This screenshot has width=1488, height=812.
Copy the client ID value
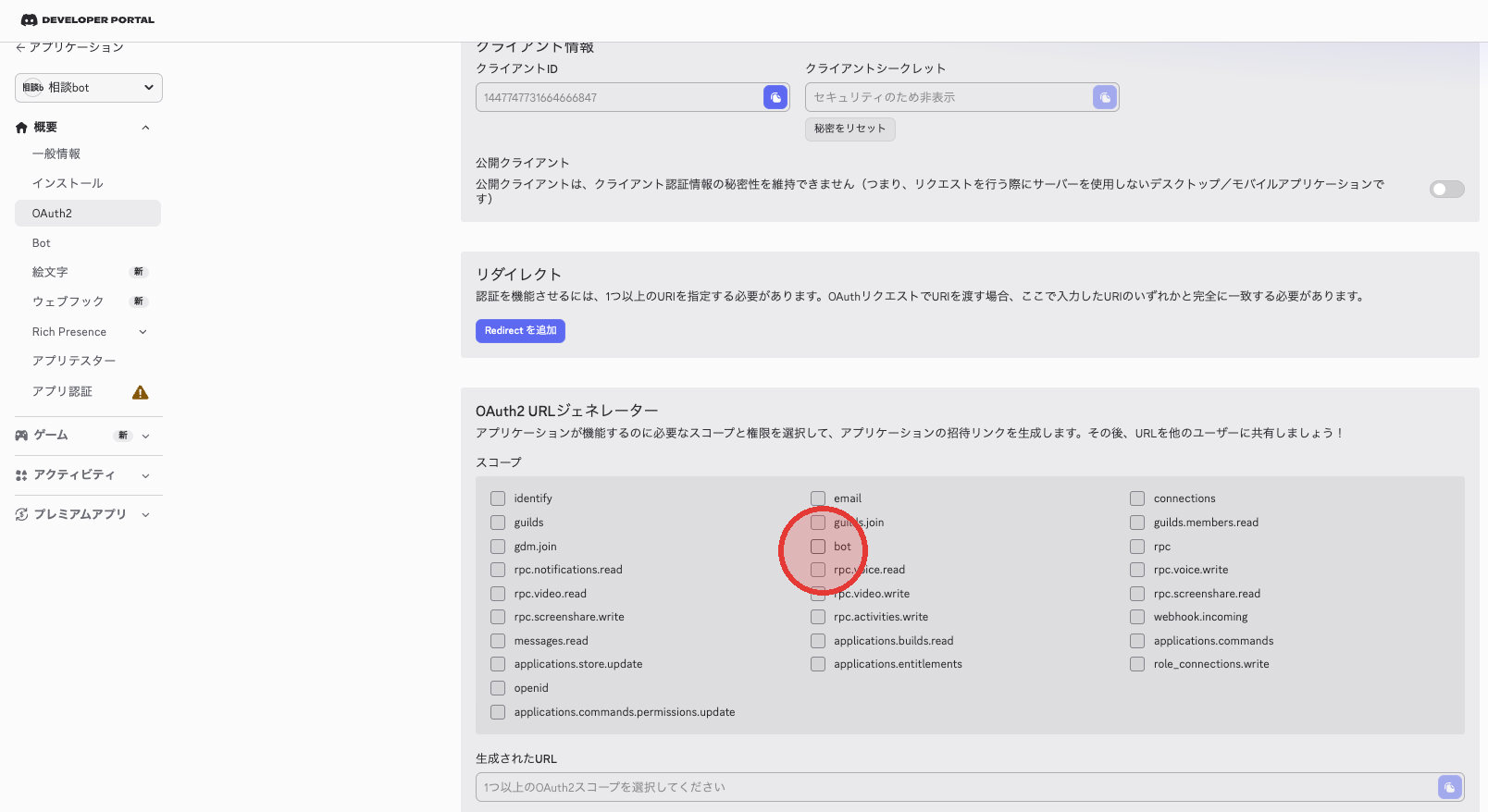pos(775,97)
